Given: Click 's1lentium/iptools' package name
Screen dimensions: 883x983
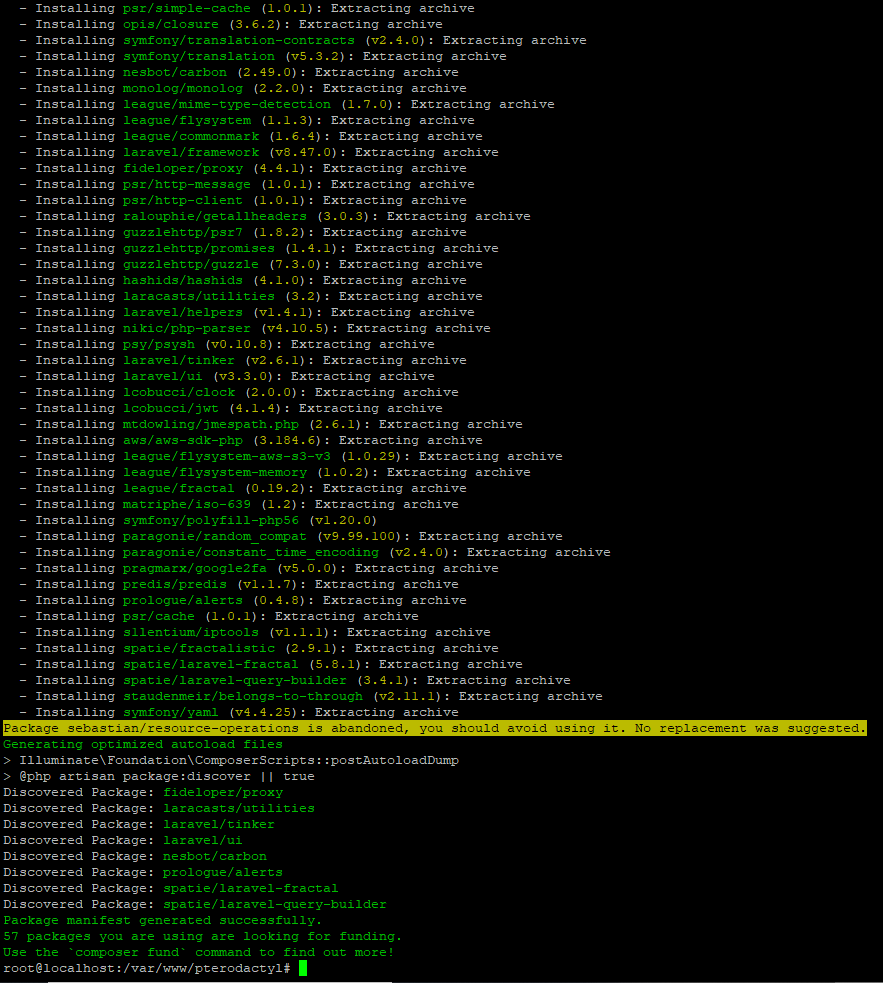Looking at the screenshot, I should 191,633.
